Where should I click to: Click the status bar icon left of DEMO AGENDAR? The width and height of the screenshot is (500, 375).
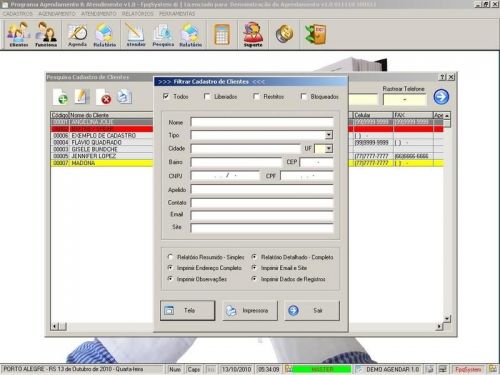359,369
